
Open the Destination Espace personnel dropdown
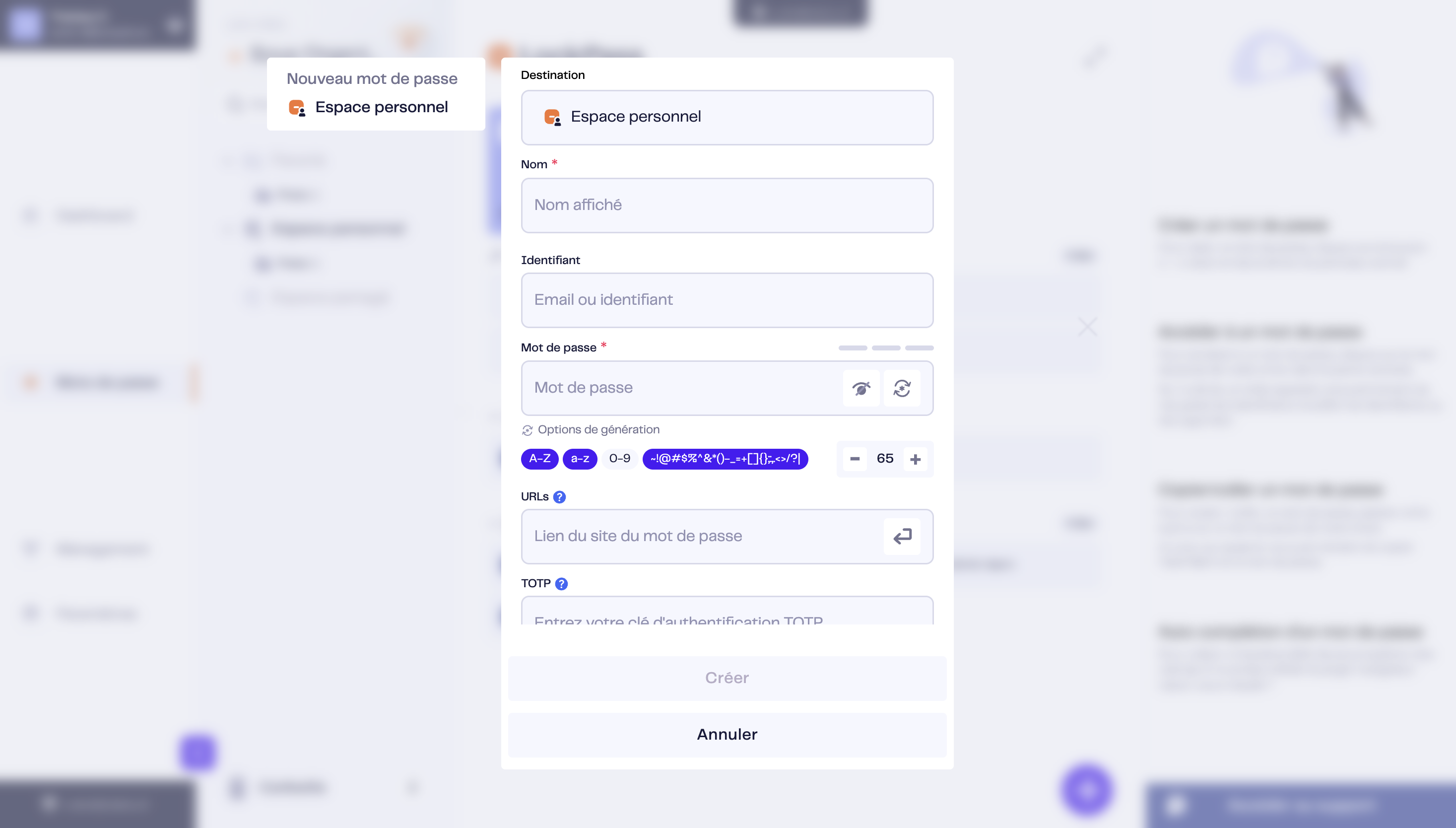tap(727, 118)
